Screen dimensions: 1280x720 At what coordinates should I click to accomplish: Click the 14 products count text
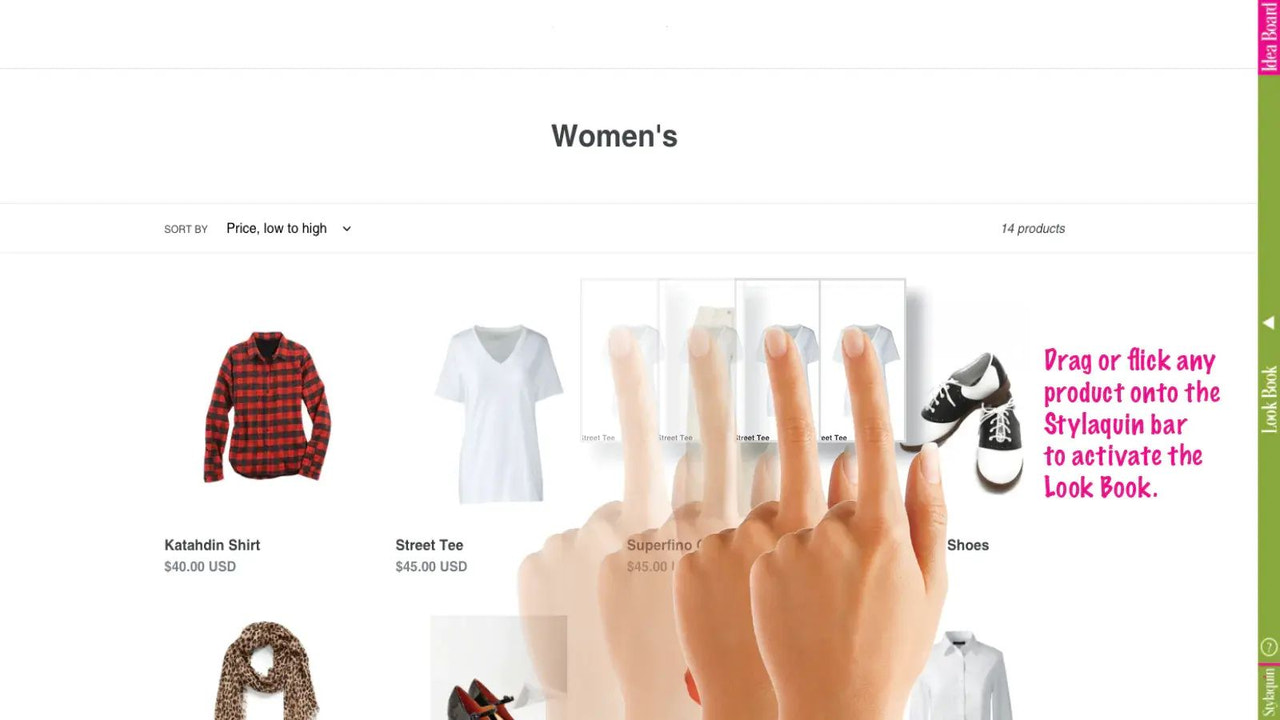click(1033, 229)
